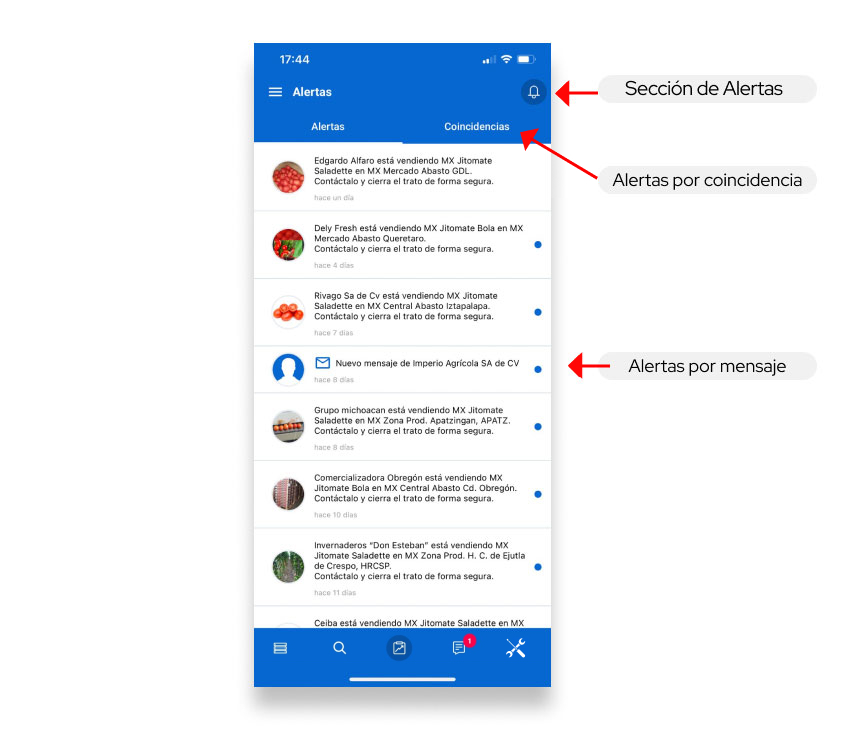Open the Ceiba selling alert
The image size is (849, 731).
coord(418,622)
